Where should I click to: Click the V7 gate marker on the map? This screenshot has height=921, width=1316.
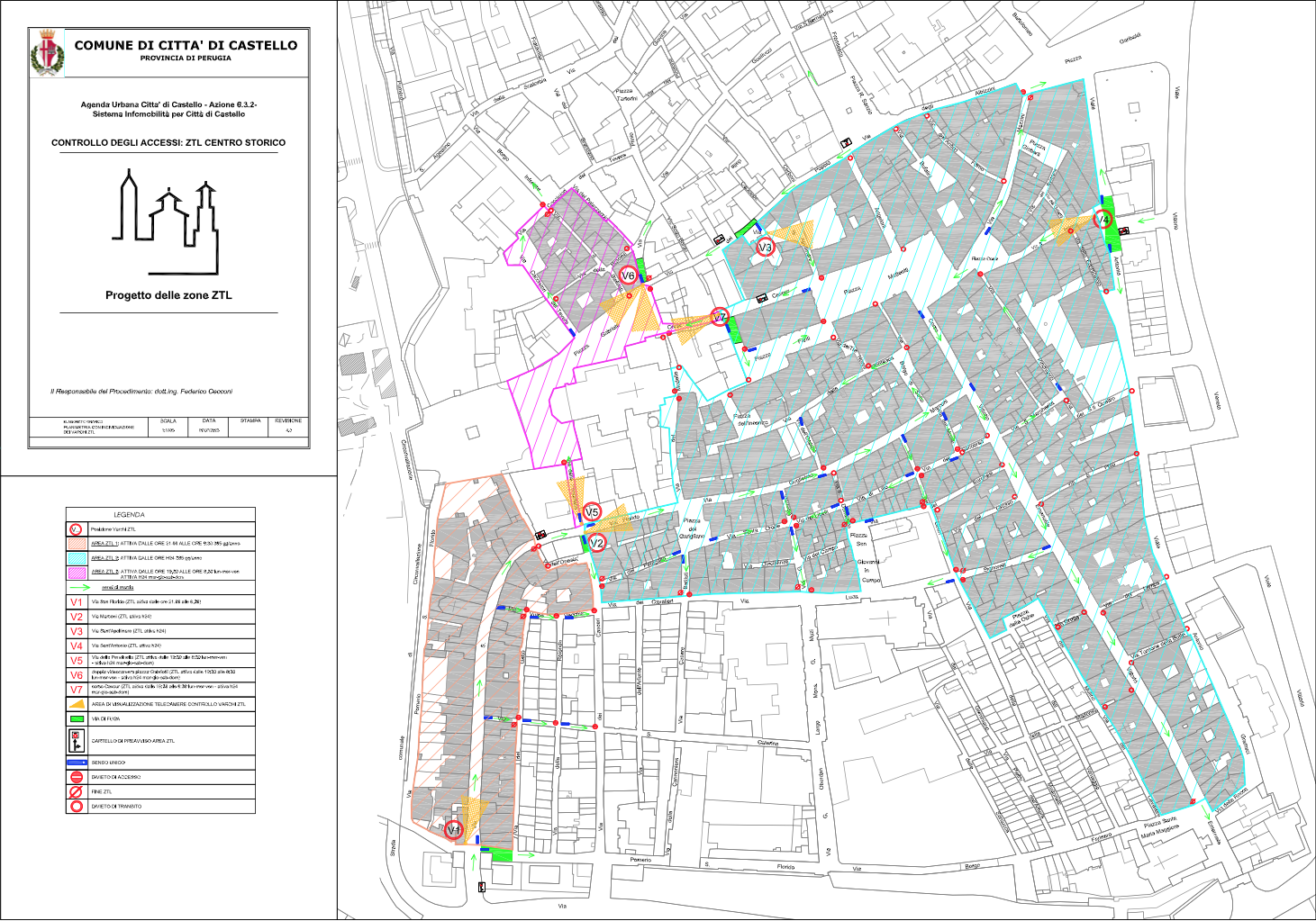pyautogui.click(x=719, y=317)
